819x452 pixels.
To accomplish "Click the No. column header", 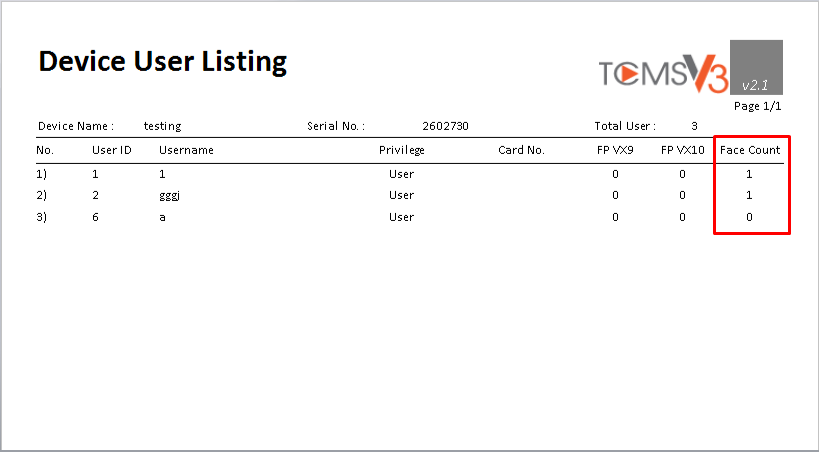I will [x=45, y=150].
